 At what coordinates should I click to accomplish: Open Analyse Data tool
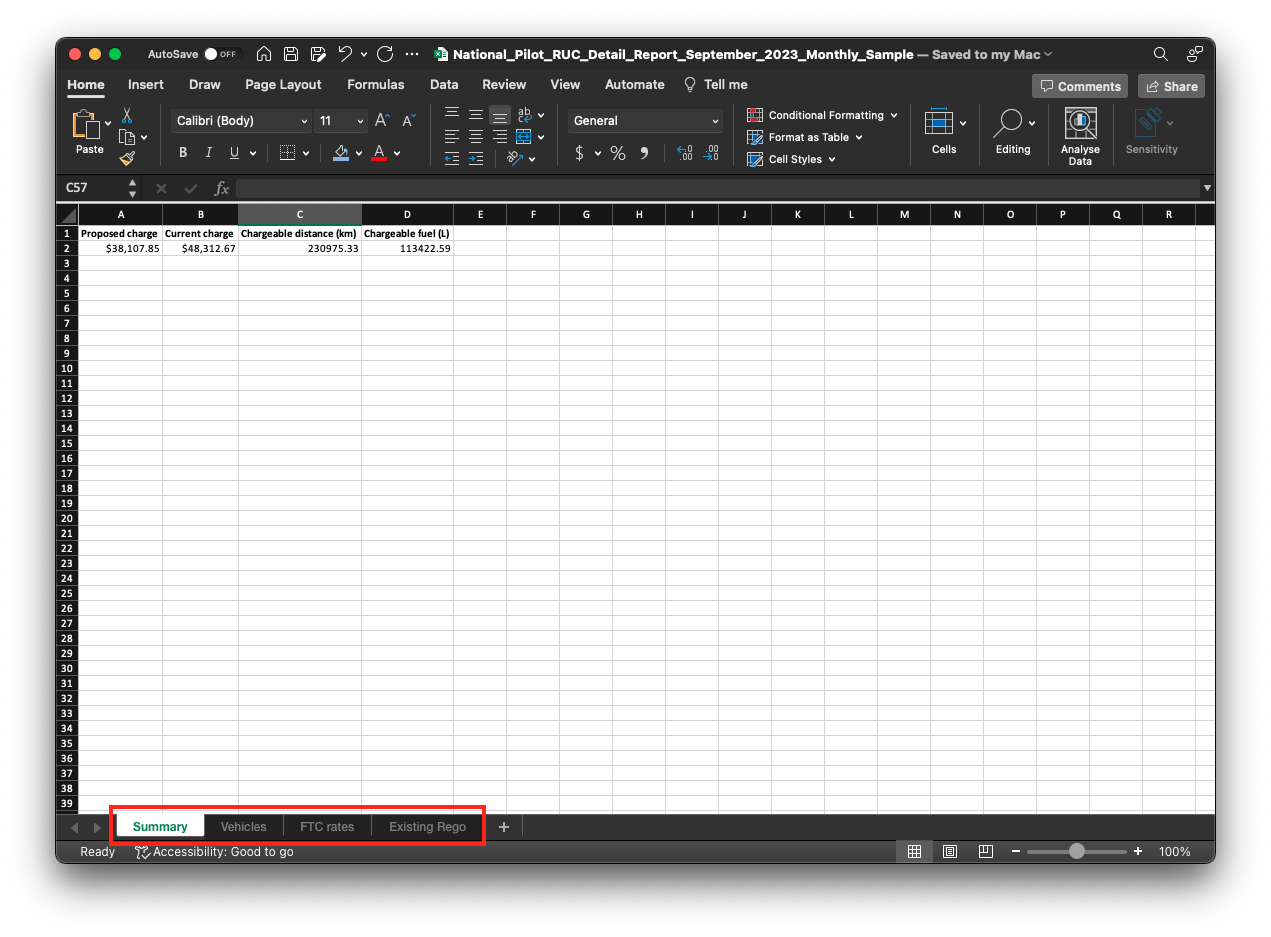click(1080, 137)
